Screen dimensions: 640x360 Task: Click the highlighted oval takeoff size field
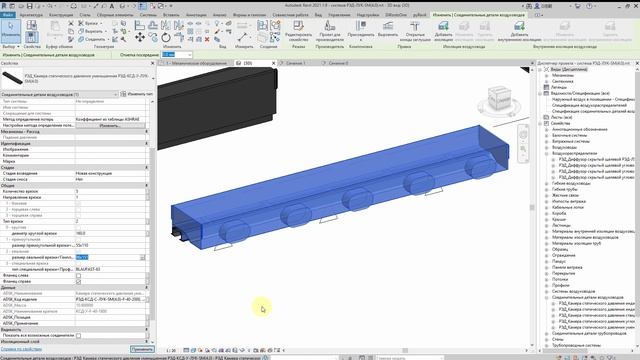108,258
